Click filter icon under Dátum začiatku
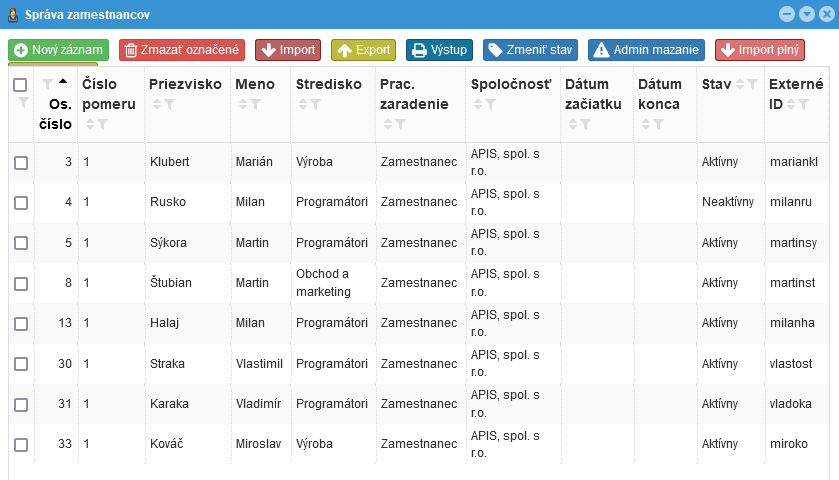The height and width of the screenshot is (480, 839). (x=585, y=124)
